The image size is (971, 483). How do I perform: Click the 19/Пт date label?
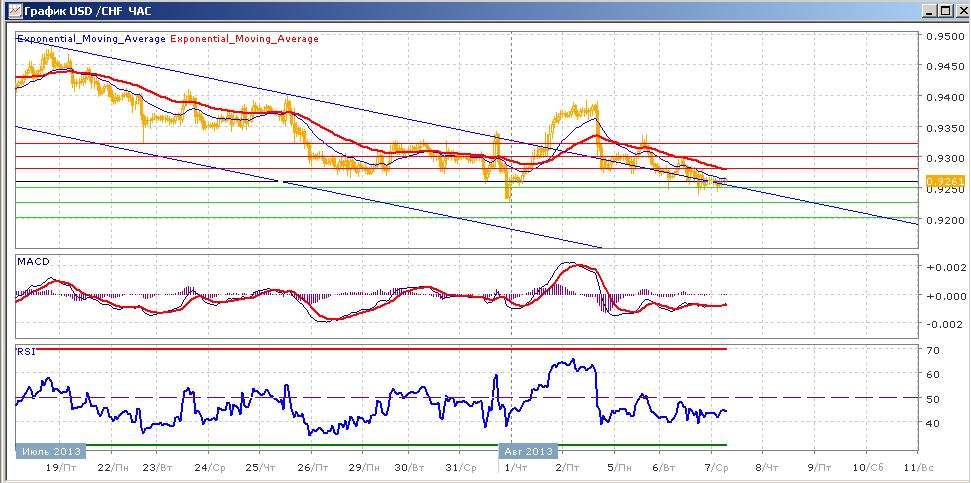click(61, 466)
